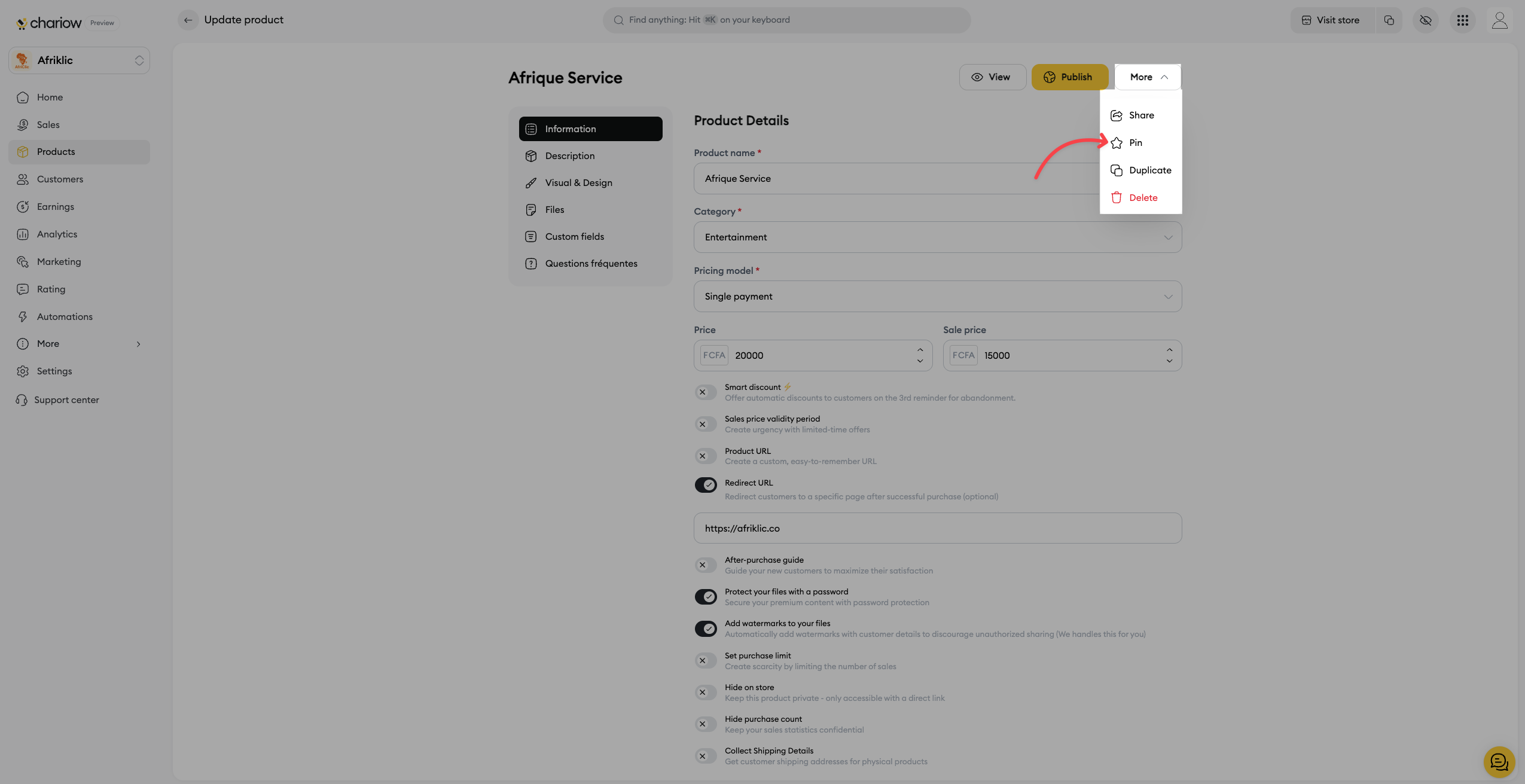This screenshot has height=784, width=1525.
Task: Click the Publish button
Action: coord(1069,77)
